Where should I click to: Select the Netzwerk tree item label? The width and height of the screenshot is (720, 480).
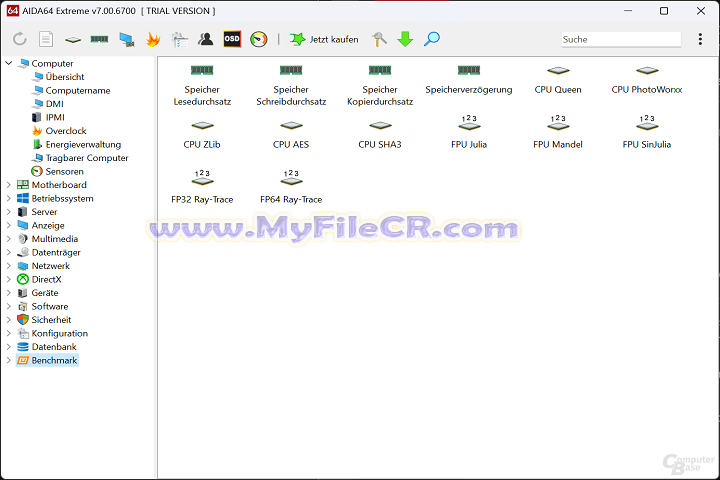coord(51,266)
